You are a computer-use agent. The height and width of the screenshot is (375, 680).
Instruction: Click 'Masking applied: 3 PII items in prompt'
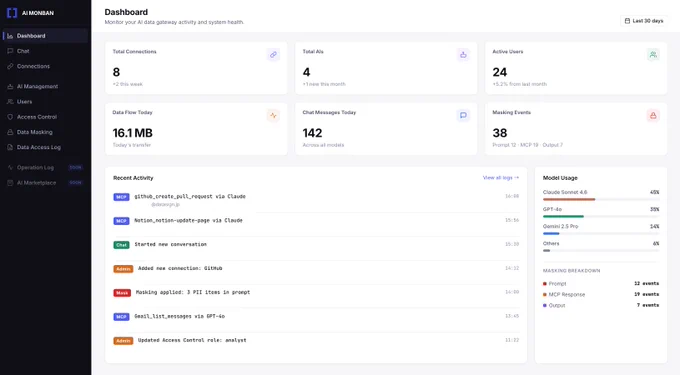(x=193, y=292)
